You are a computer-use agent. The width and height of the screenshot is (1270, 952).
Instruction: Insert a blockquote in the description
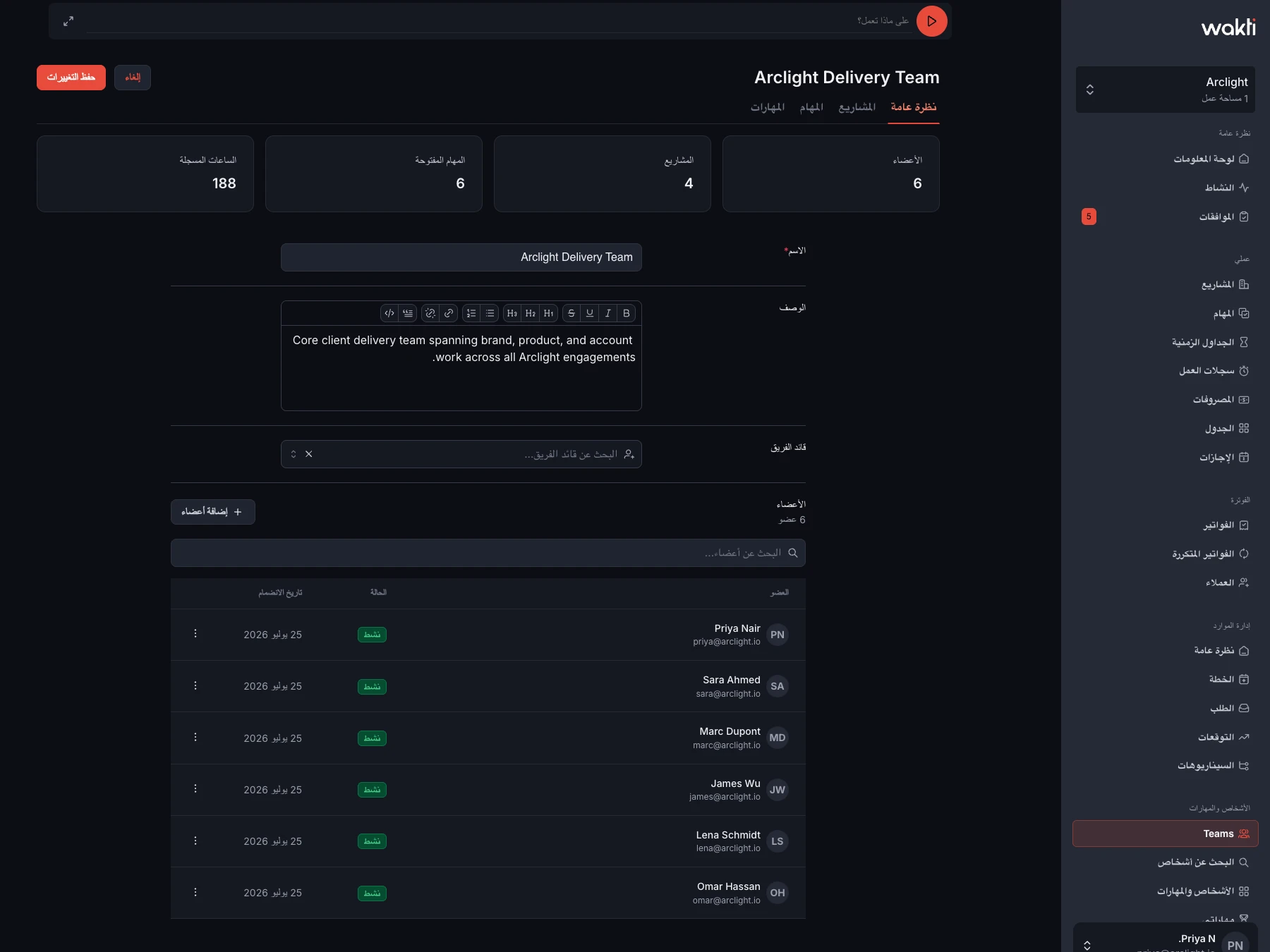pyautogui.click(x=408, y=313)
